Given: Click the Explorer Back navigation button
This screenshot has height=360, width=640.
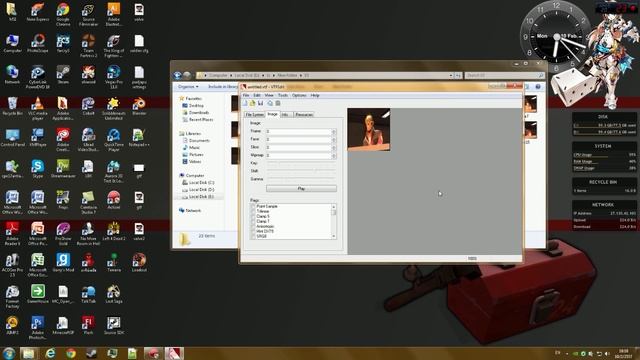Looking at the screenshot, I should tap(178, 75).
